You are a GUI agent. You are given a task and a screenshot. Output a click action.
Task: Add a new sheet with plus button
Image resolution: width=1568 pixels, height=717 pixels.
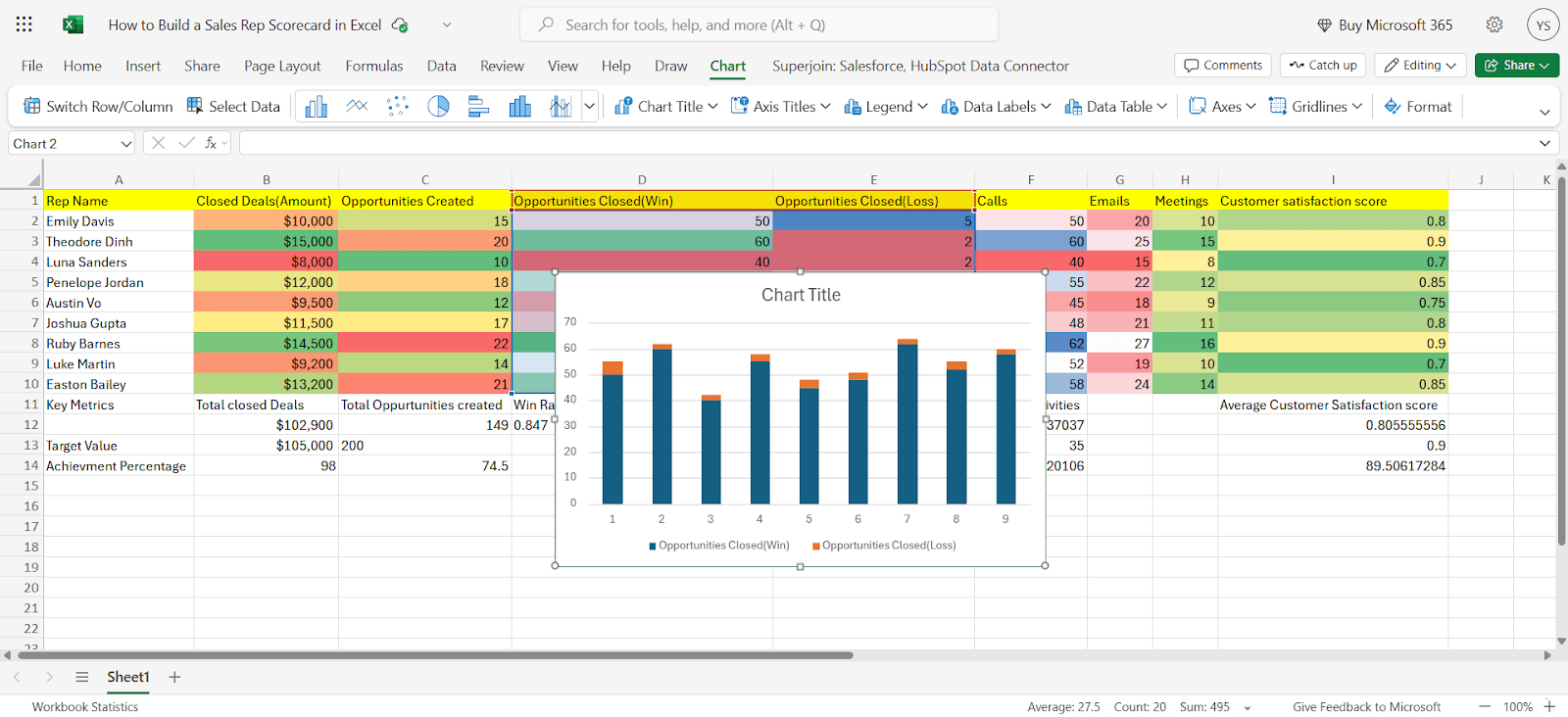(174, 677)
